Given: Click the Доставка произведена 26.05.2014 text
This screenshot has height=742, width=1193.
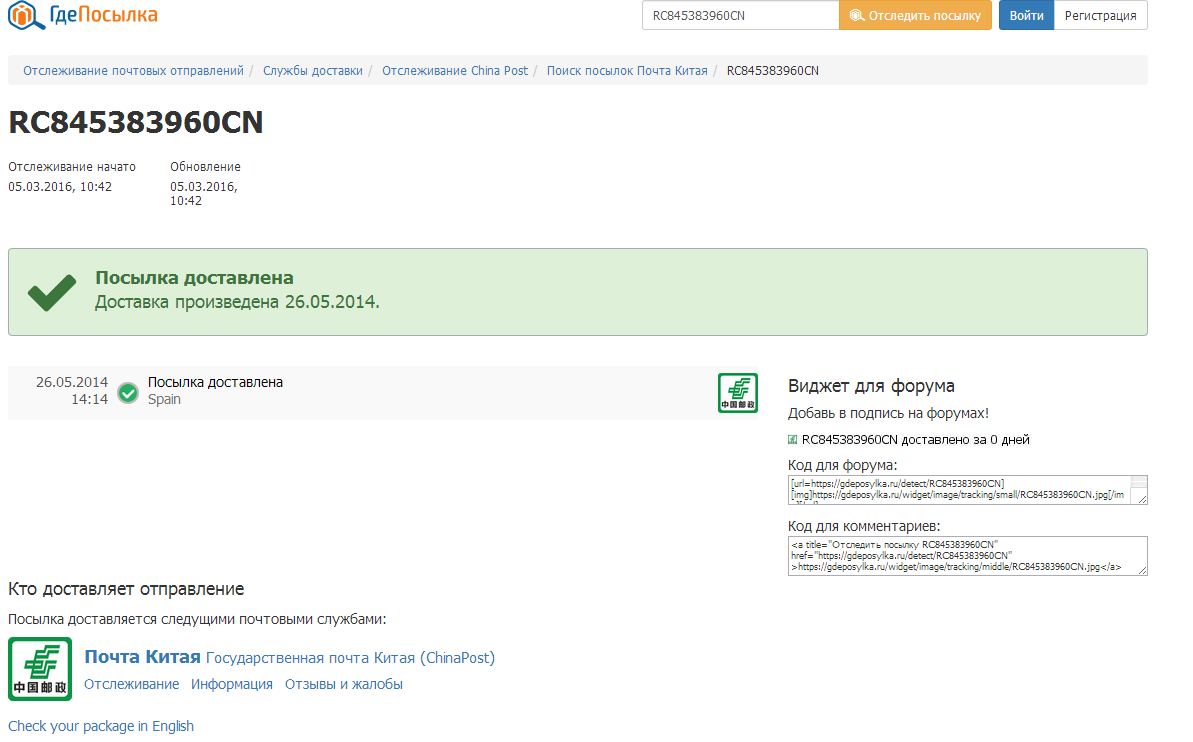Looking at the screenshot, I should 237,302.
